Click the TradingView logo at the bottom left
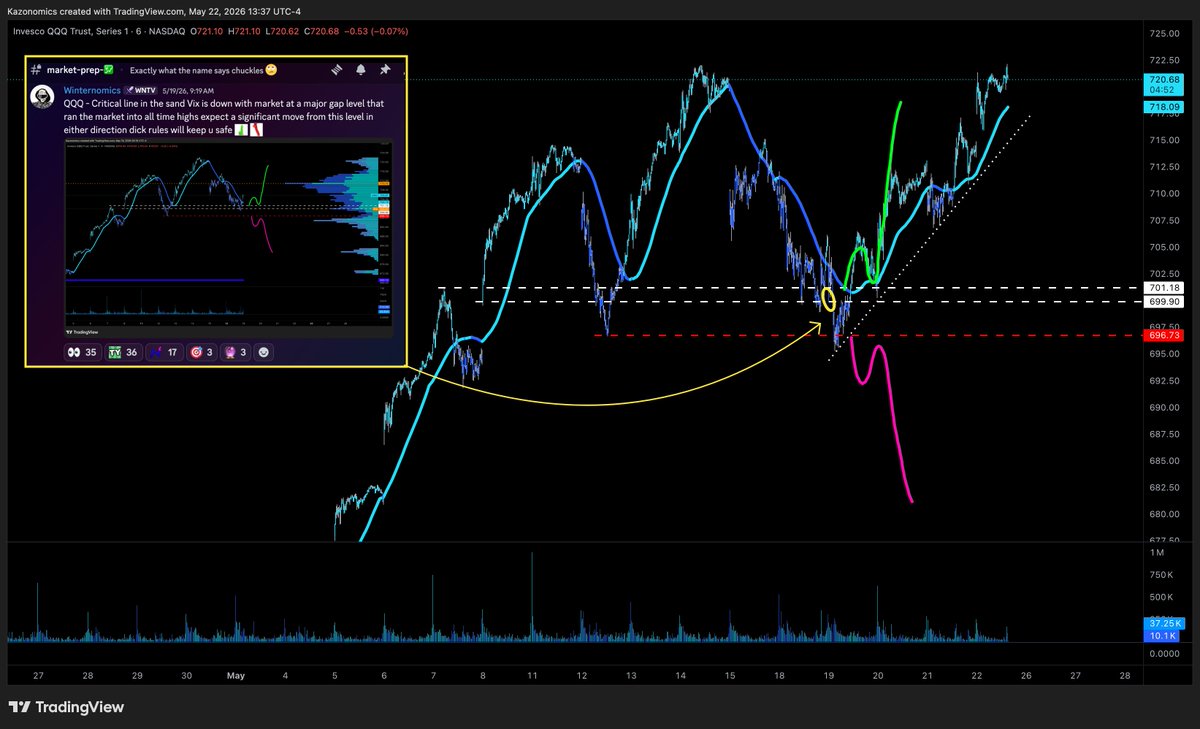Image resolution: width=1200 pixels, height=729 pixels. coord(66,707)
